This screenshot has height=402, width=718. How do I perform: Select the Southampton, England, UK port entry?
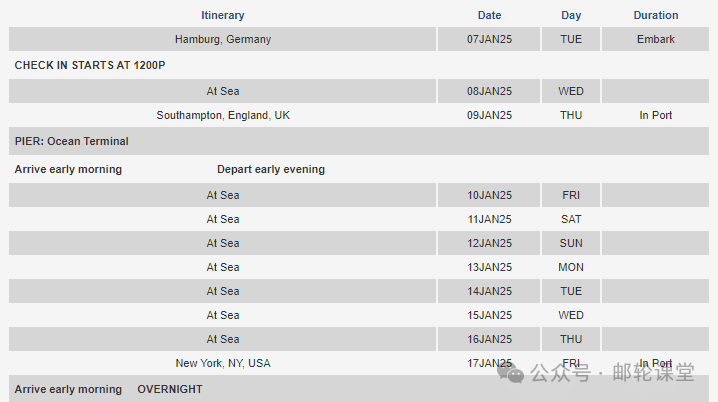222,115
